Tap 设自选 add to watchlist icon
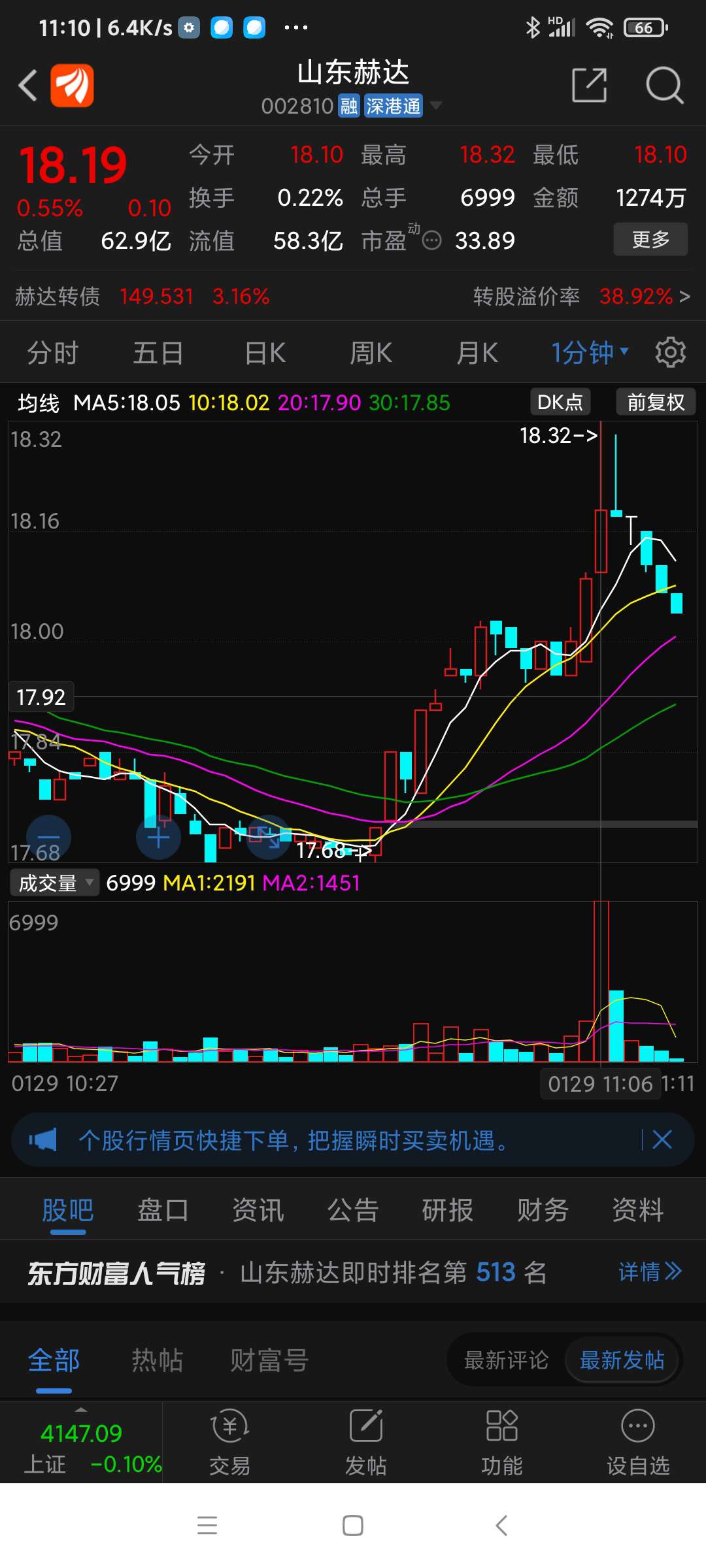 point(638,1443)
